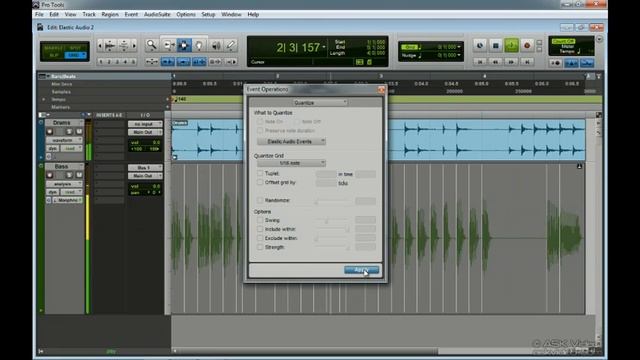Adjust the Randomize slider

pyautogui.click(x=316, y=201)
